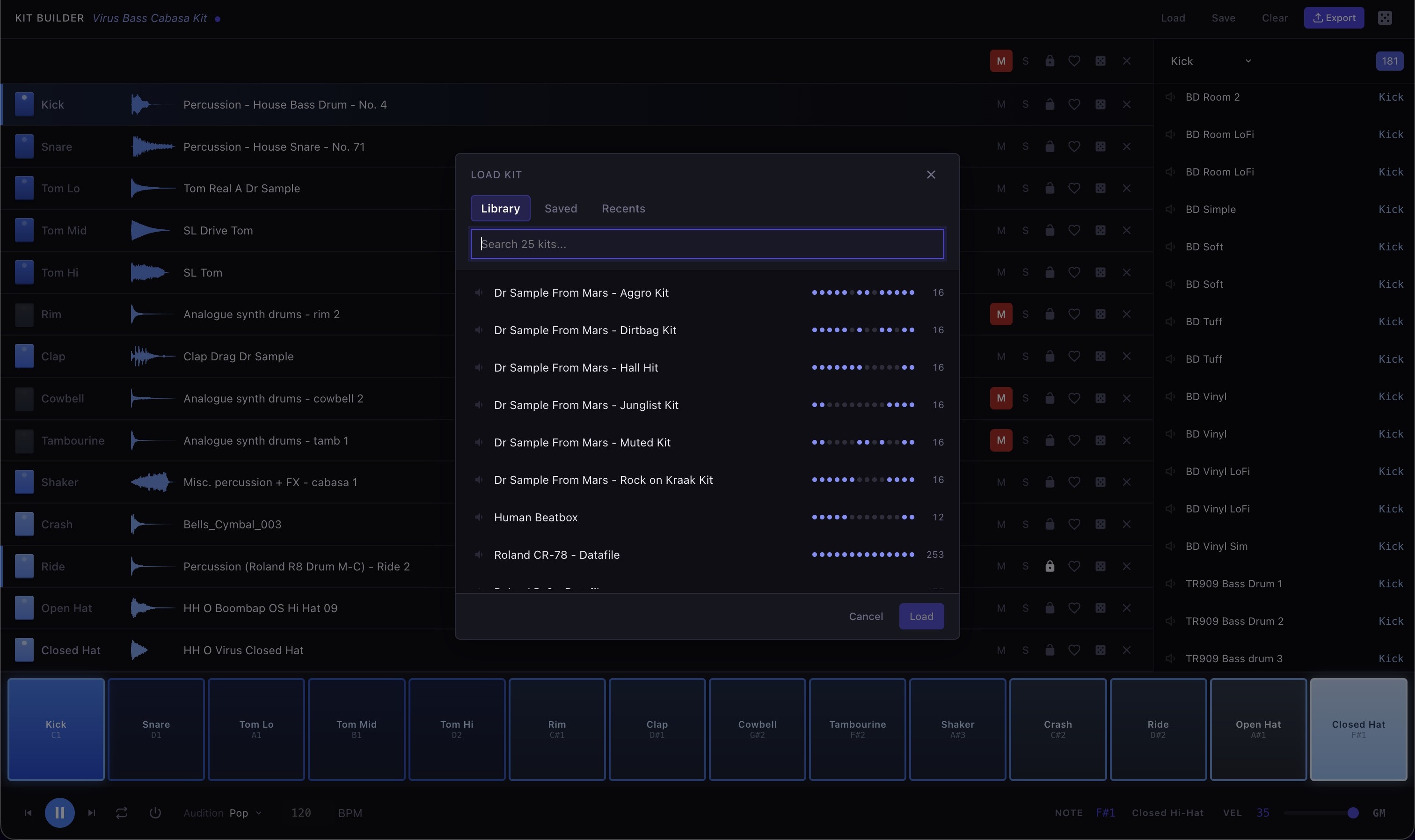The image size is (1415, 840).
Task: Open the Kick category dropdown in right panel
Action: pyautogui.click(x=1211, y=60)
